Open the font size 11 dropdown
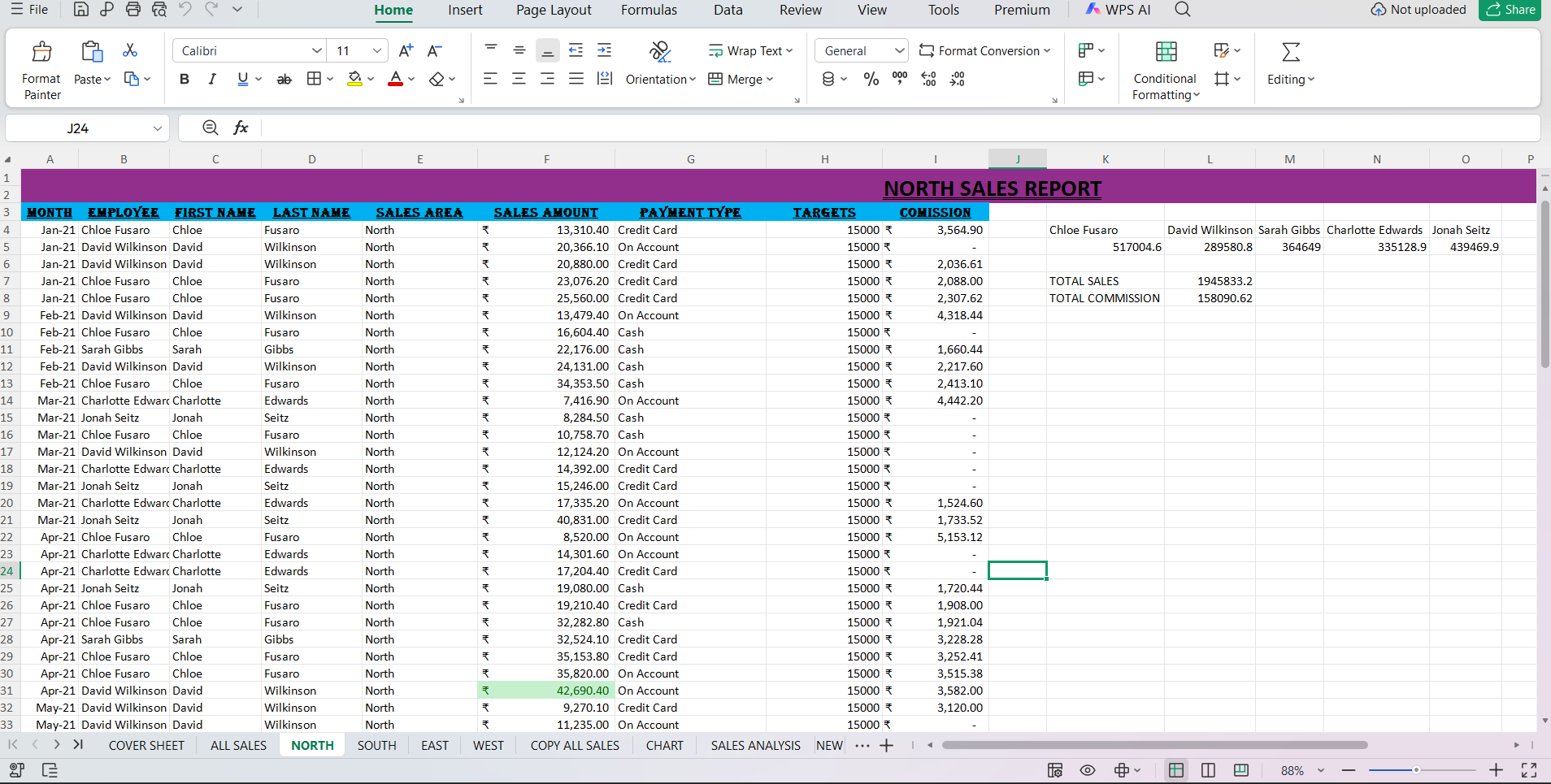The image size is (1551, 784). point(377,50)
